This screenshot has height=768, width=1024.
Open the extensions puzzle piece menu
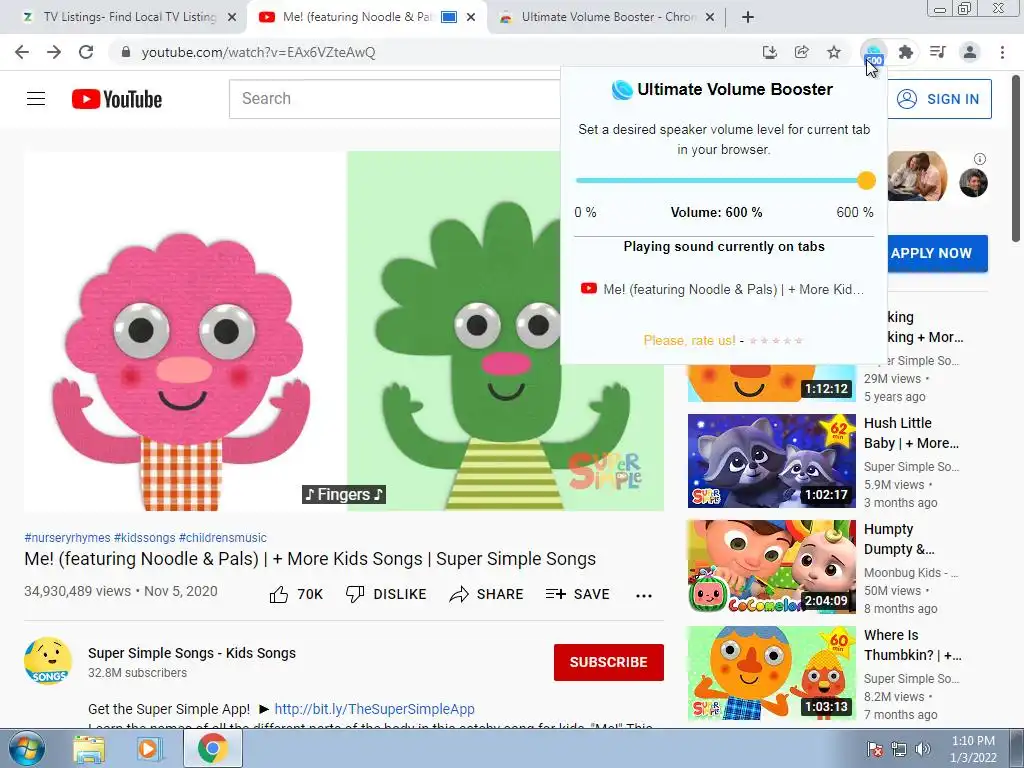tap(906, 52)
